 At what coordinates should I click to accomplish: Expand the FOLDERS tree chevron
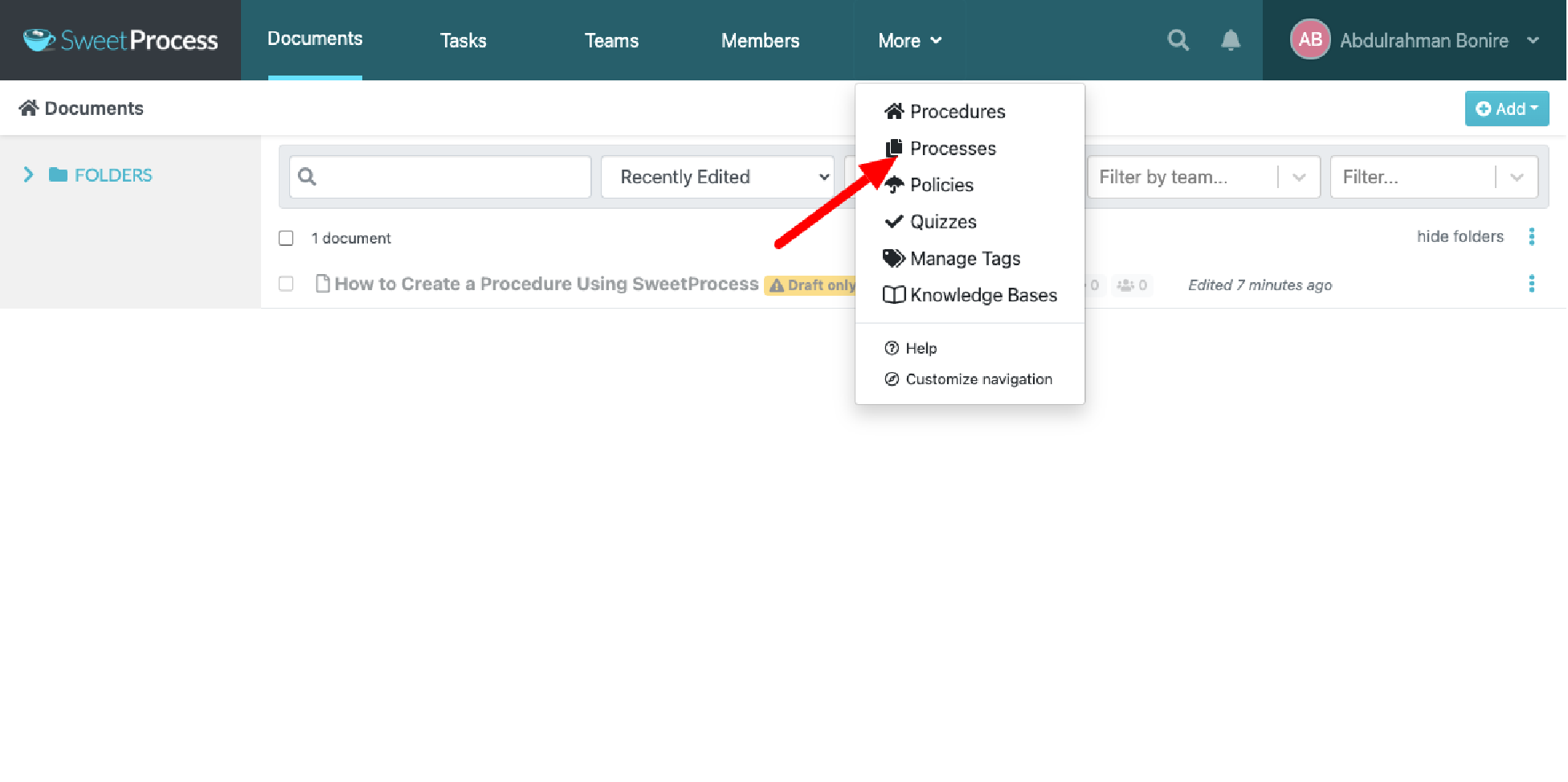(28, 174)
